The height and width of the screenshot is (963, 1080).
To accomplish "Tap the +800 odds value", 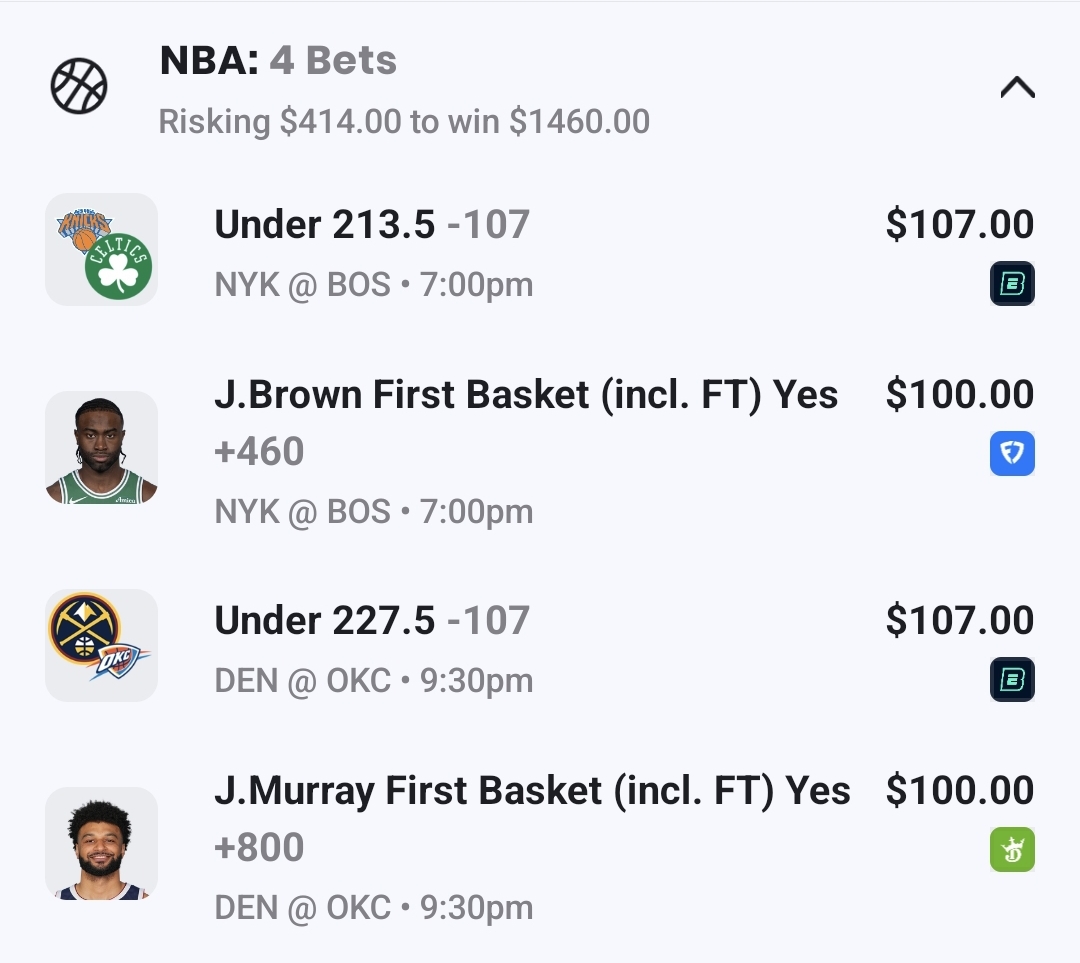I will point(259,848).
